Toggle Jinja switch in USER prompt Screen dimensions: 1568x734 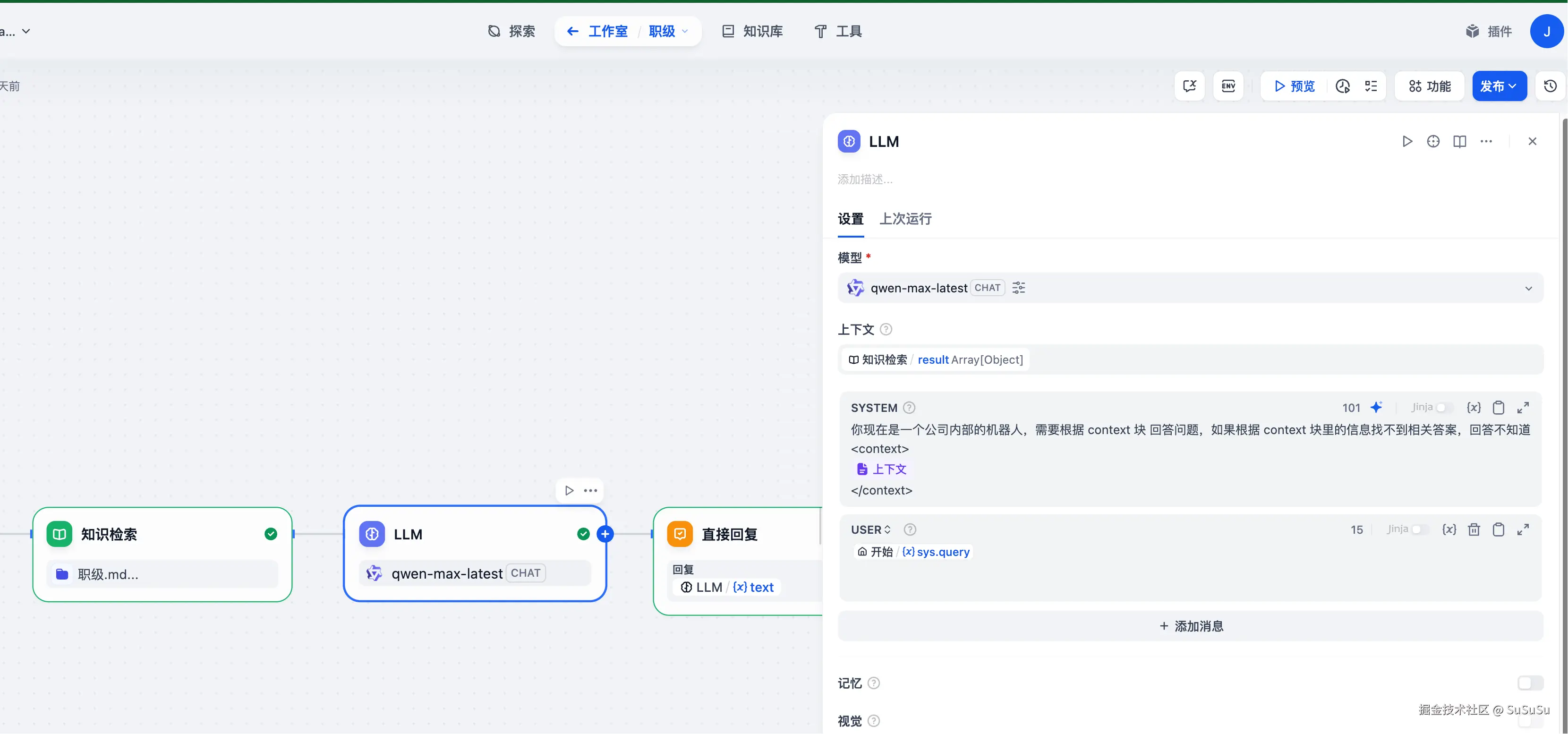[x=1420, y=529]
